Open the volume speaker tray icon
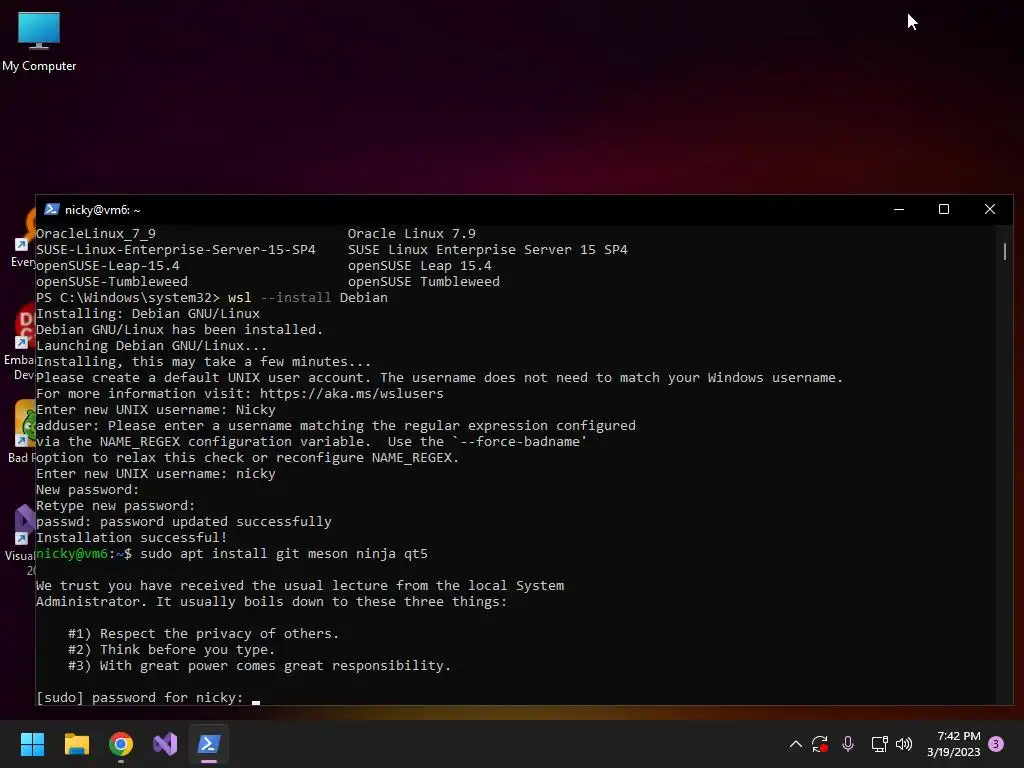This screenshot has width=1024, height=768. 904,744
